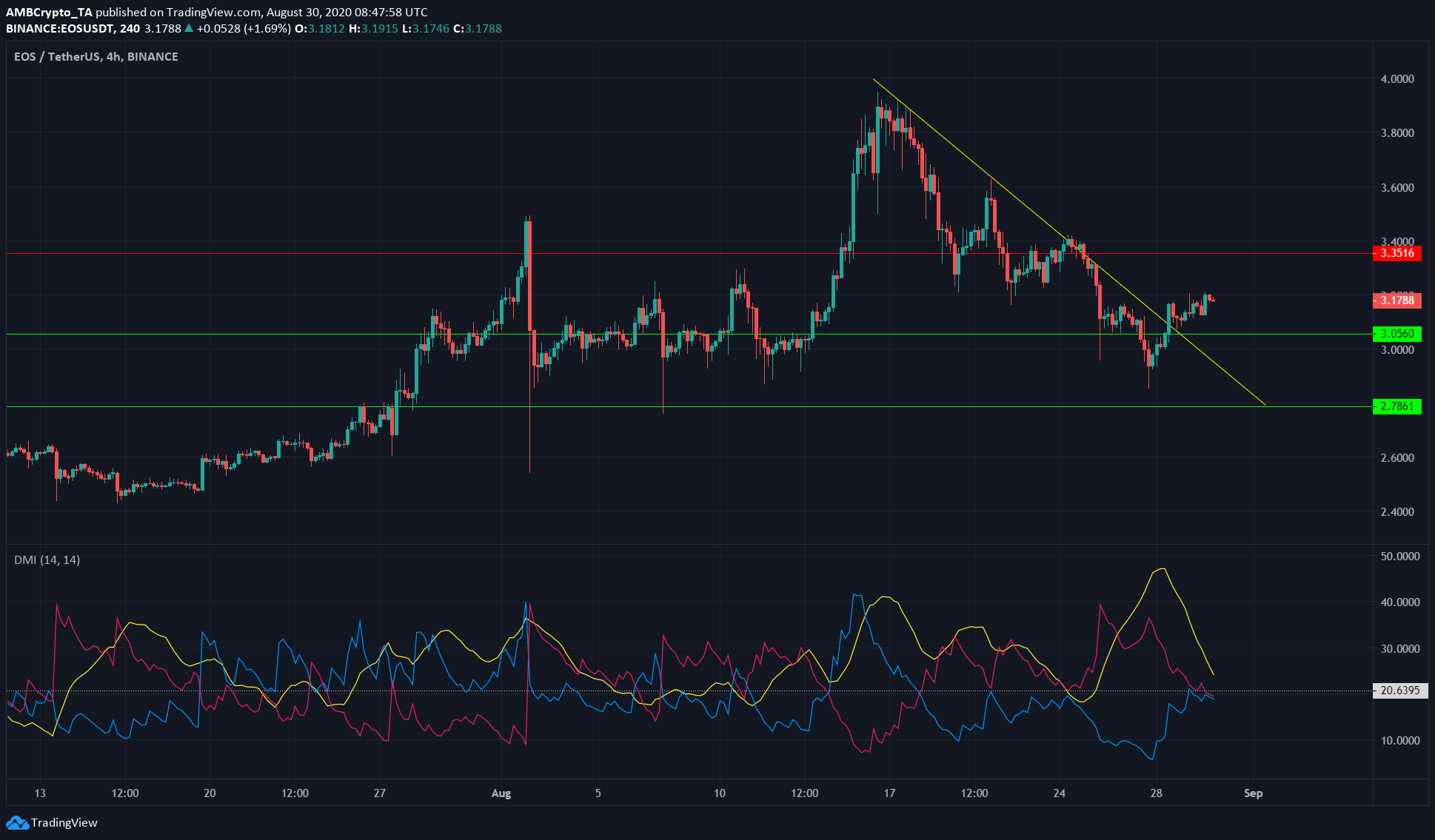Select the Aug marker on time axis
Viewport: 1435px width, 840px height.
click(x=501, y=793)
